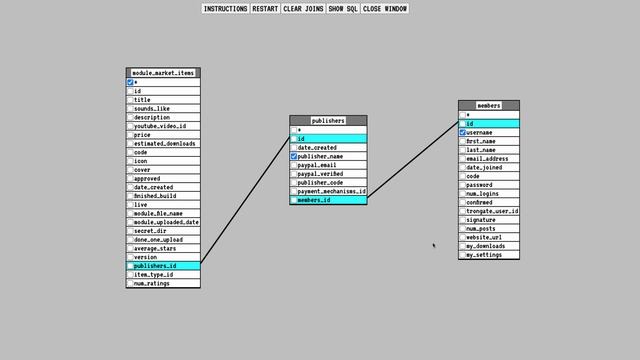Click the my_settings field row
Image resolution: width=640 pixels, height=360 pixels.
[489, 255]
